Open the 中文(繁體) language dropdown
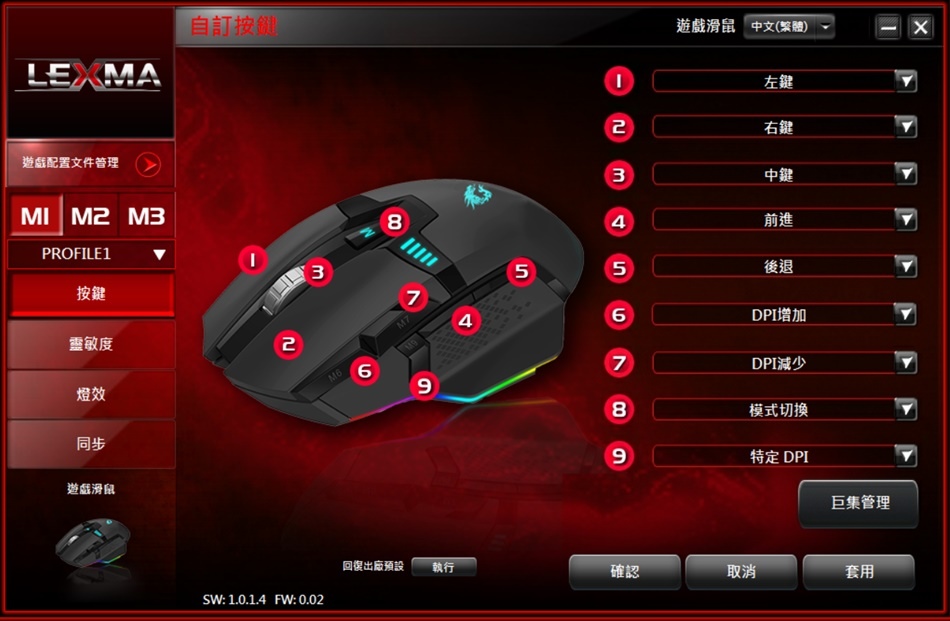The width and height of the screenshot is (950, 621). click(789, 27)
